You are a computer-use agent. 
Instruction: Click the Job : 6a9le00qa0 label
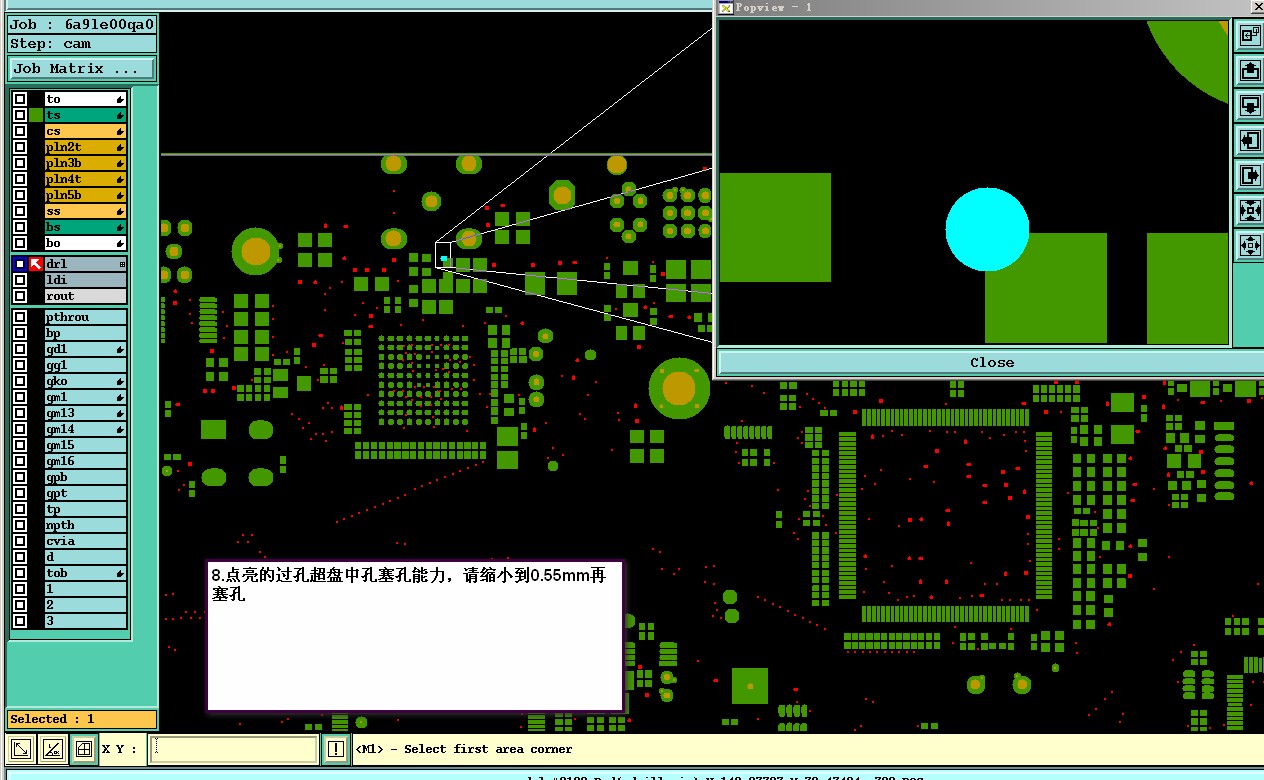[82, 24]
